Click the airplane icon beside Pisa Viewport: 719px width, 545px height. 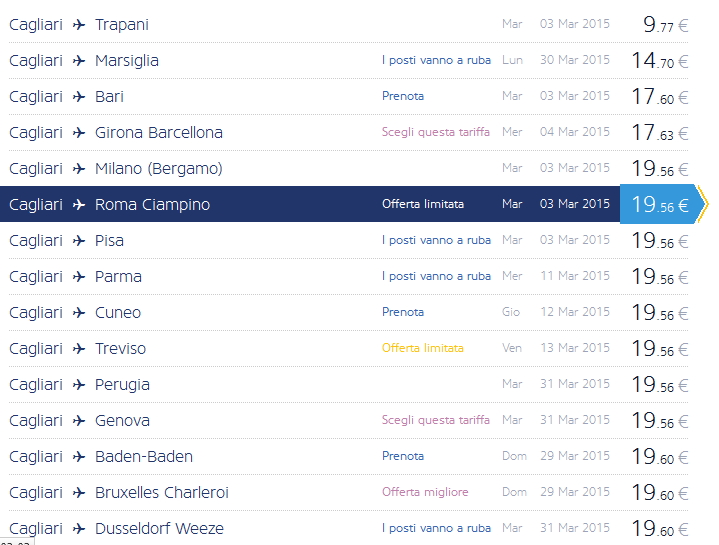(79, 241)
